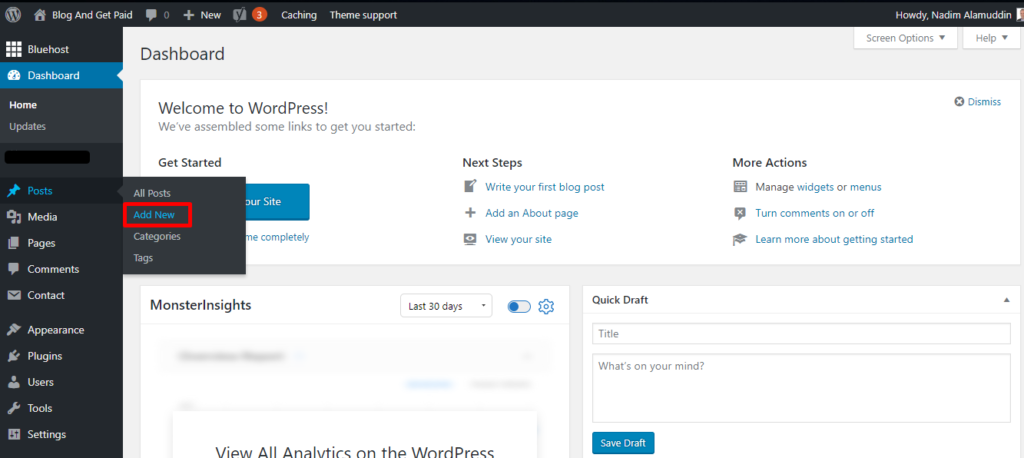Open the menus link

point(865,187)
